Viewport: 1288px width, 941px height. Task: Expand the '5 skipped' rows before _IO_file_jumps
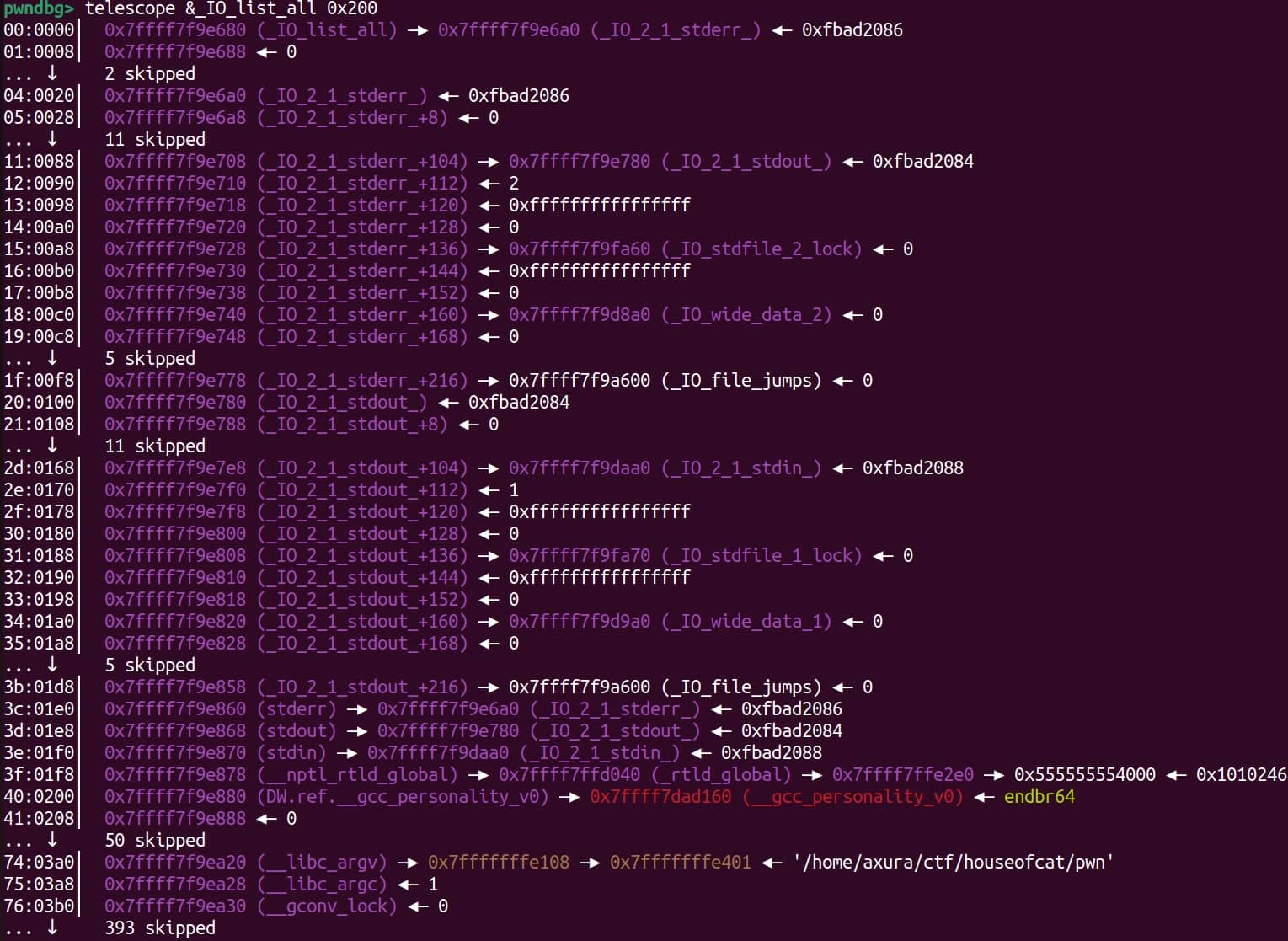tap(149, 358)
